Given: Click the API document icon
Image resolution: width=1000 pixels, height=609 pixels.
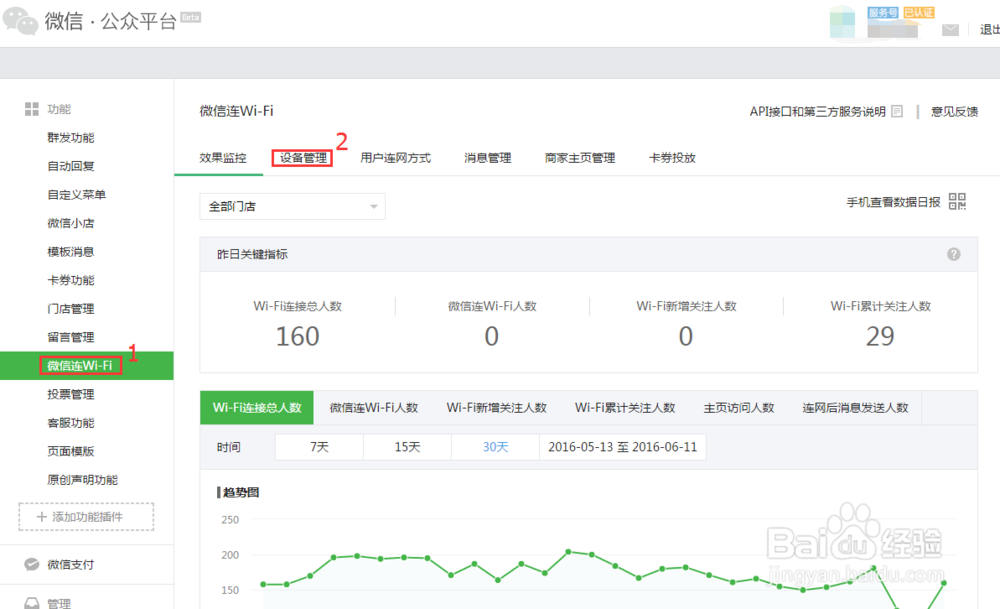Looking at the screenshot, I should coord(897,112).
